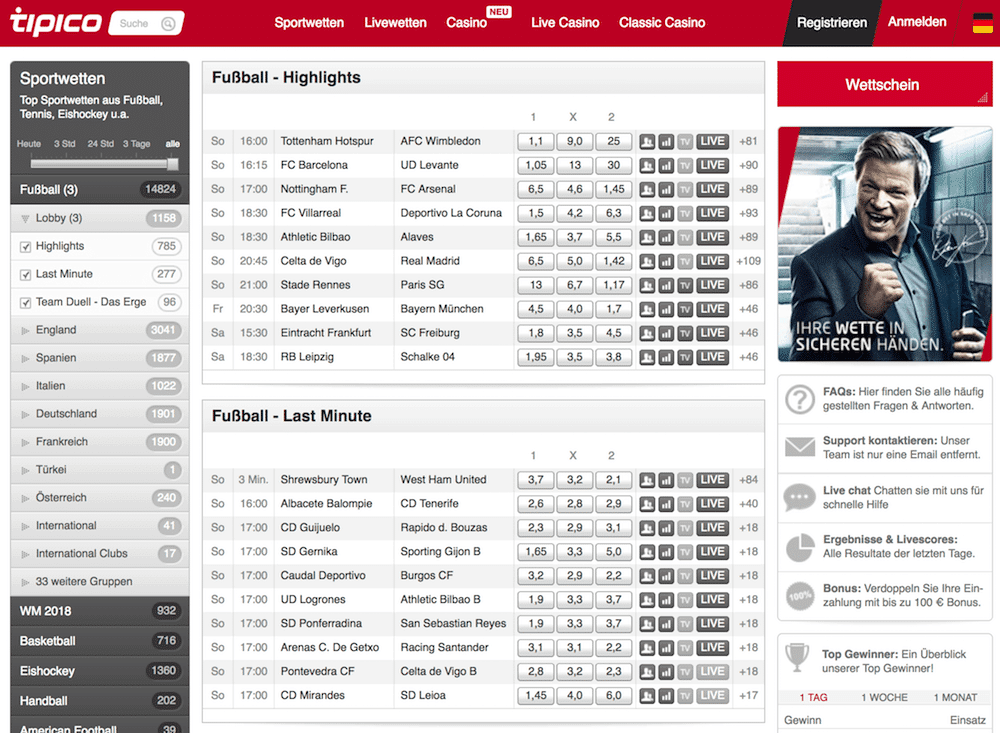Click the tipico logo
The width and height of the screenshot is (1000, 733).
55,22
